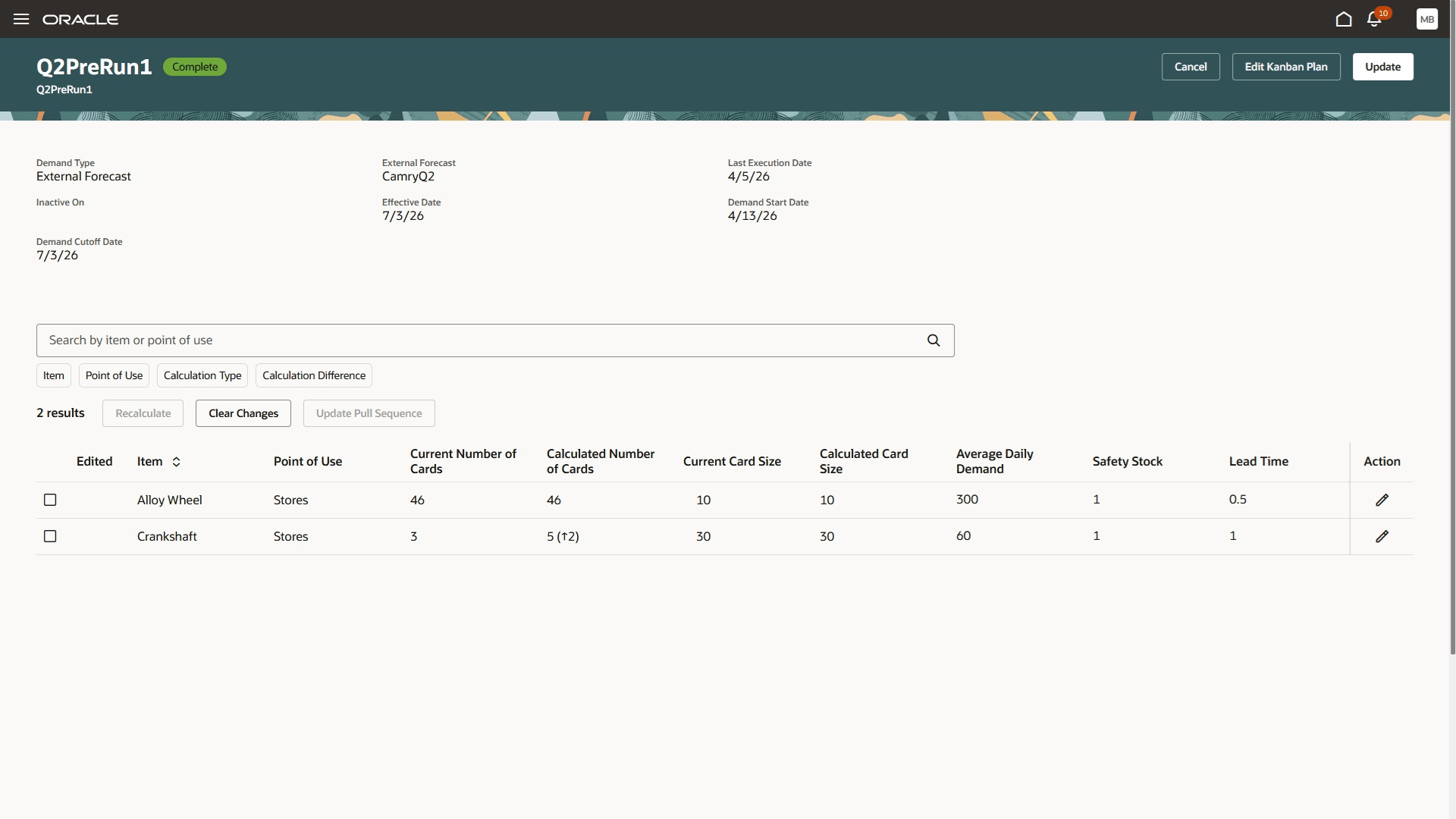Click the Edited column header
This screenshot has height=819, width=1456.
pos(94,462)
